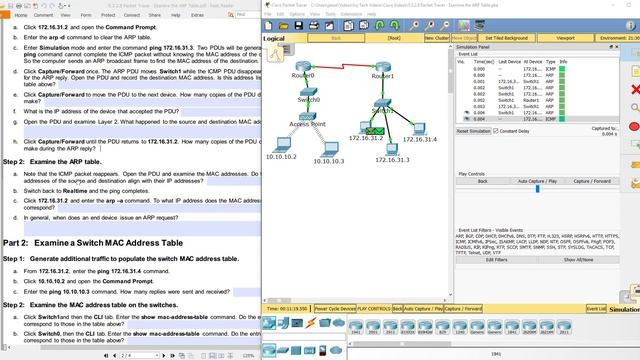Toggle eye icon on last ARP event
The width and height of the screenshot is (640, 360).
tap(467, 113)
